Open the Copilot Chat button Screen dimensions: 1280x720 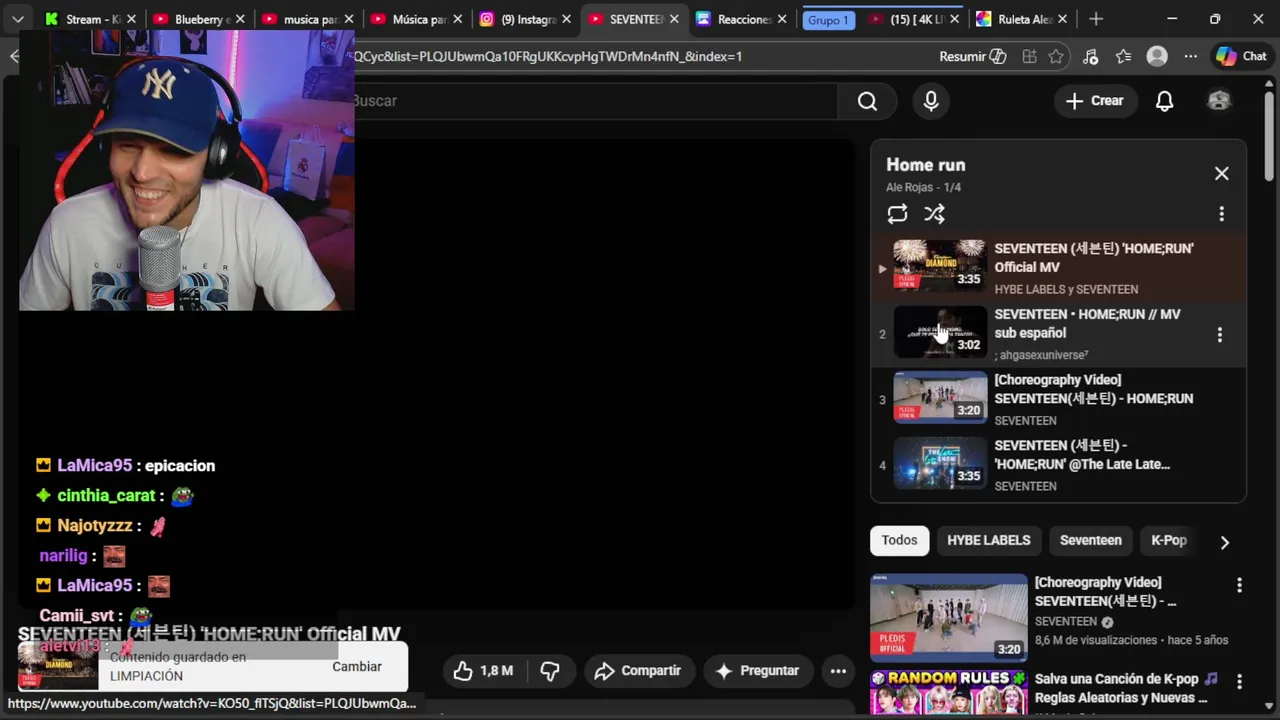1241,57
